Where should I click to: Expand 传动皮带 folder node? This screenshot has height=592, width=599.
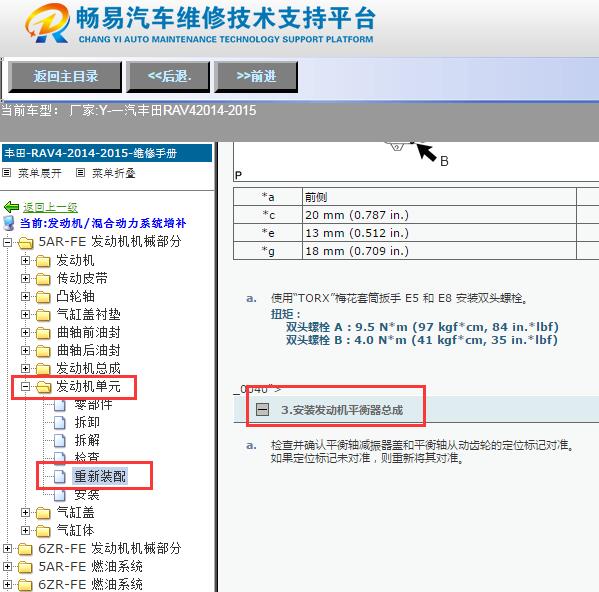(25, 278)
